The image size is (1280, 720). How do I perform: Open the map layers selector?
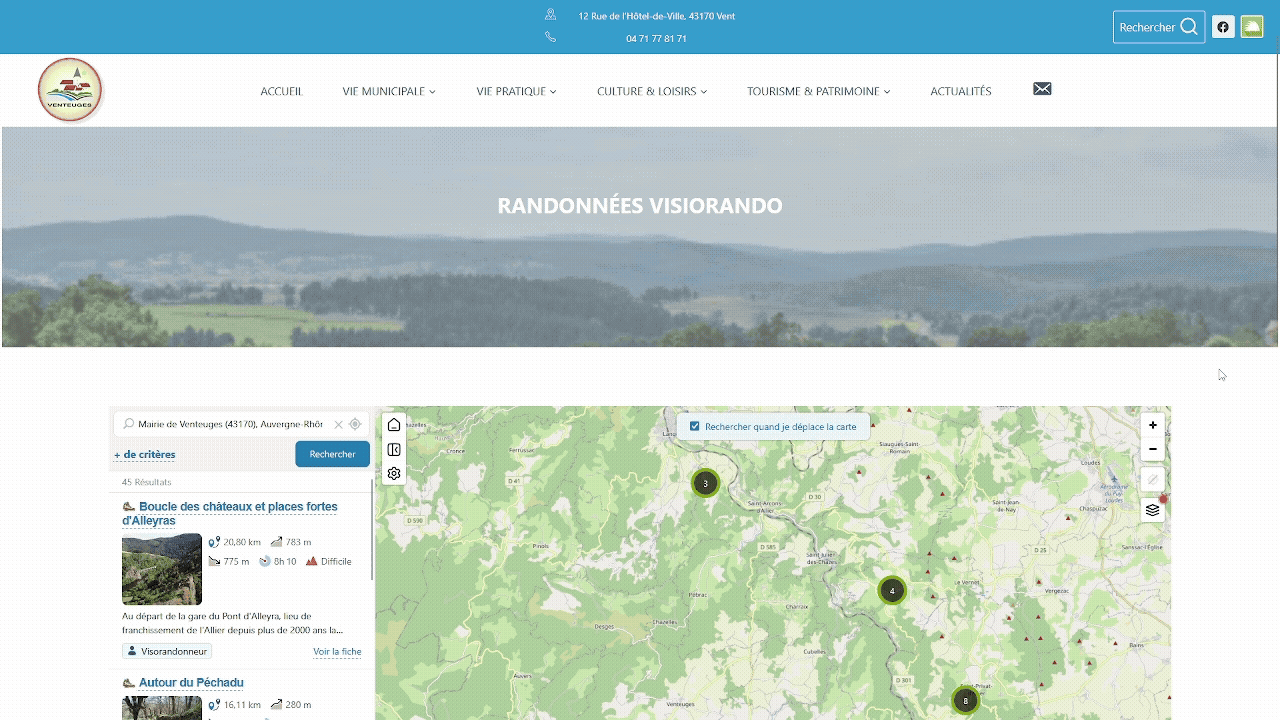point(1153,510)
